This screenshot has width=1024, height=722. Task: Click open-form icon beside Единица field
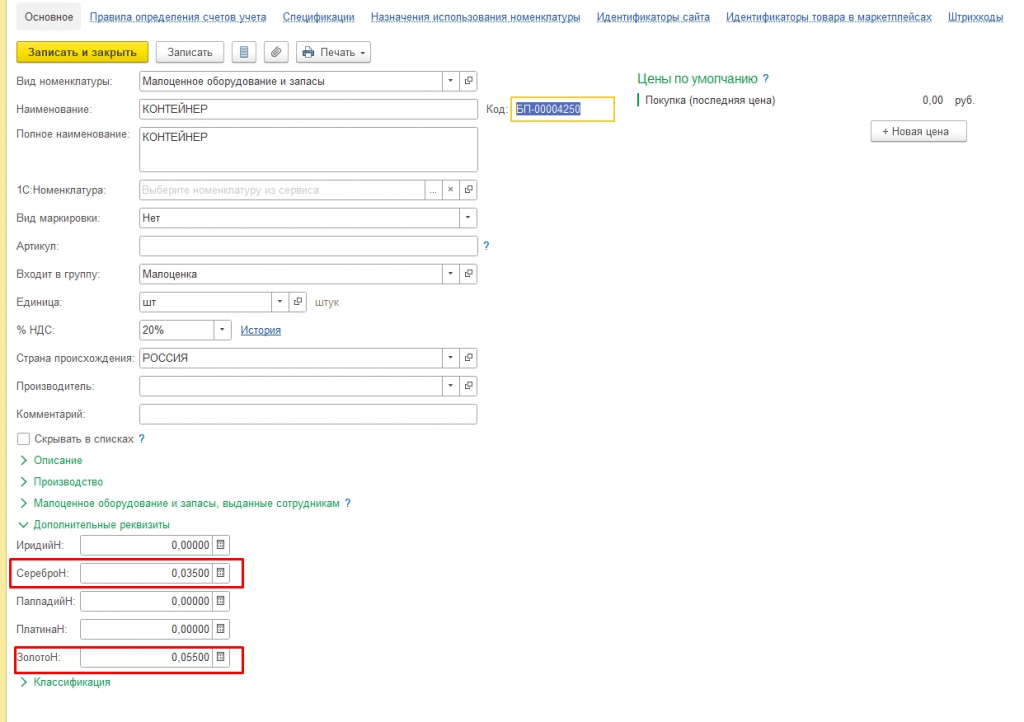pyautogui.click(x=298, y=302)
